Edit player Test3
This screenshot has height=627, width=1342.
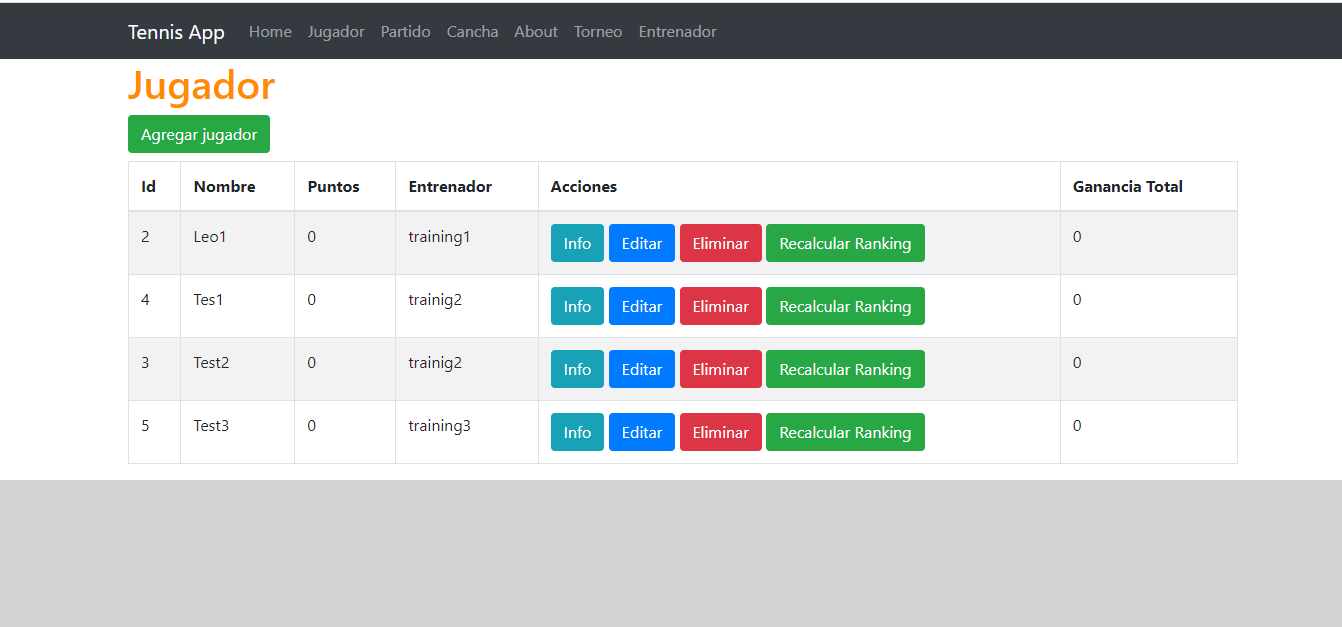(642, 432)
